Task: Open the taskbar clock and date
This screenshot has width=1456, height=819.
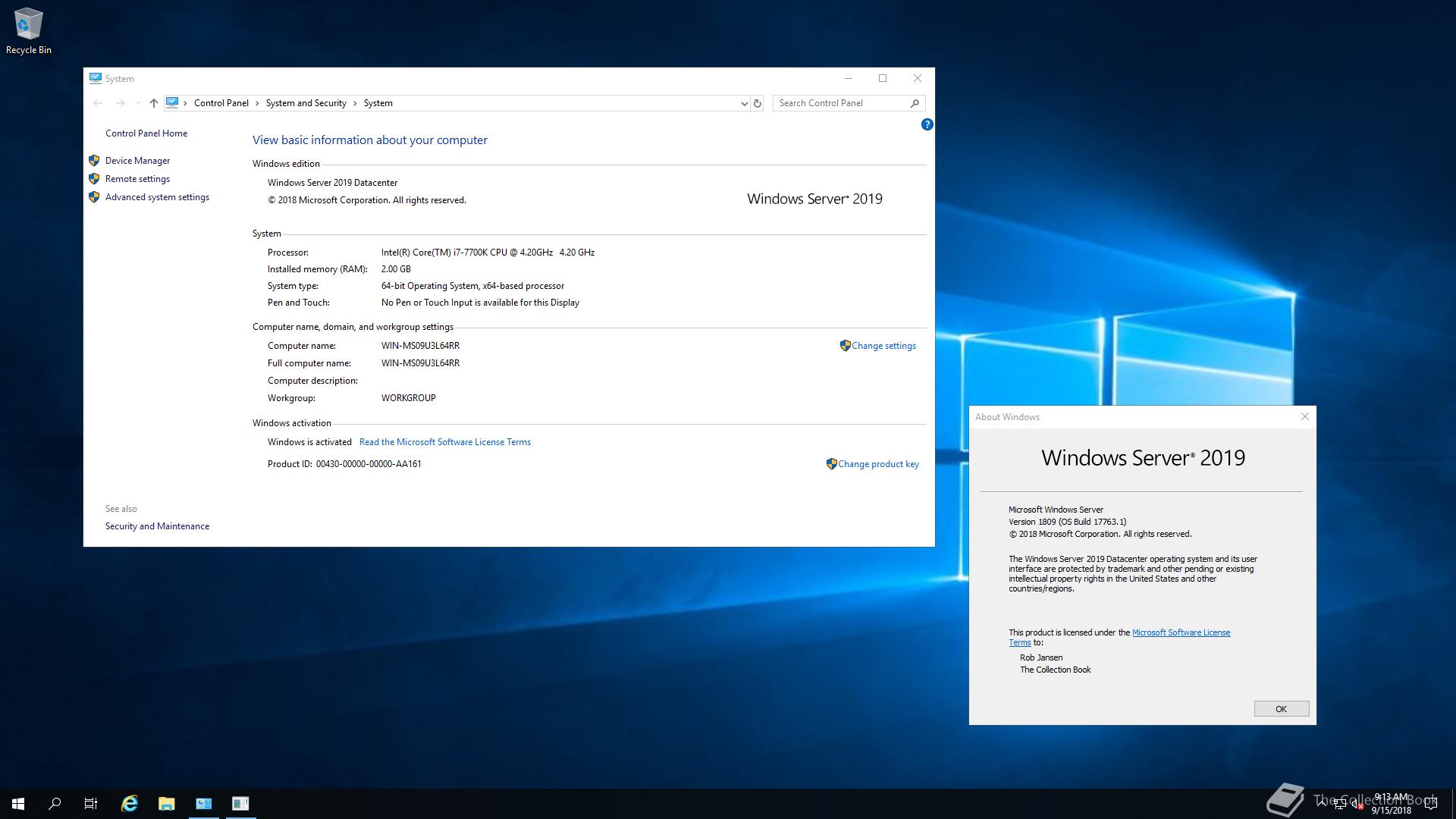Action: coord(1391,804)
